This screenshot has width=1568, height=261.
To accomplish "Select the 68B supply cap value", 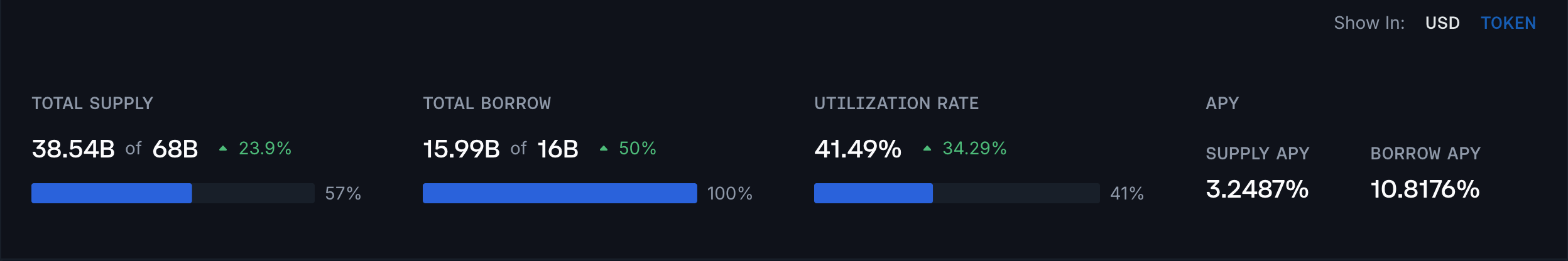I will click(x=175, y=149).
